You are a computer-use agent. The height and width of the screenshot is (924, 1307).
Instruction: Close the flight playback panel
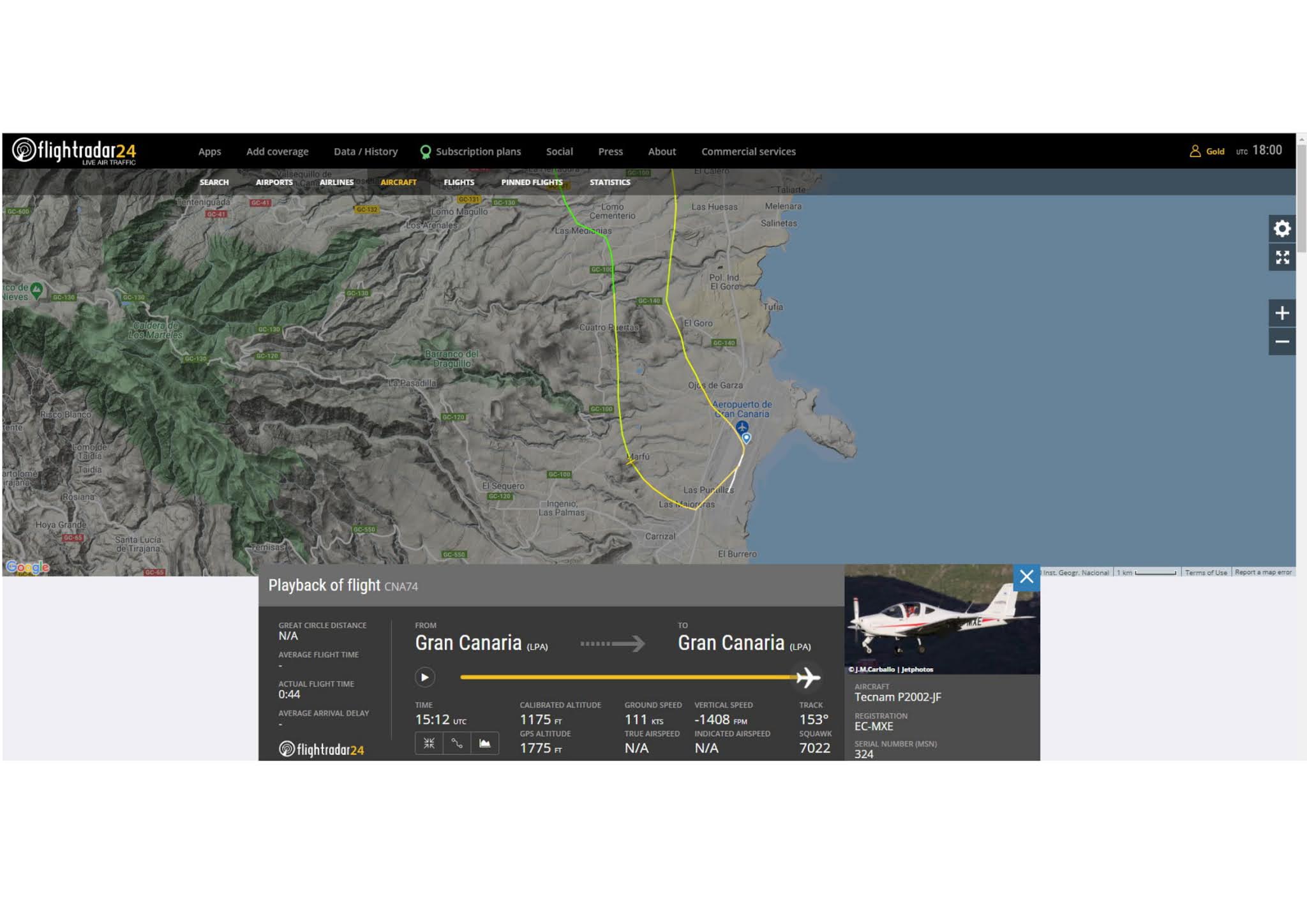[x=1026, y=577]
